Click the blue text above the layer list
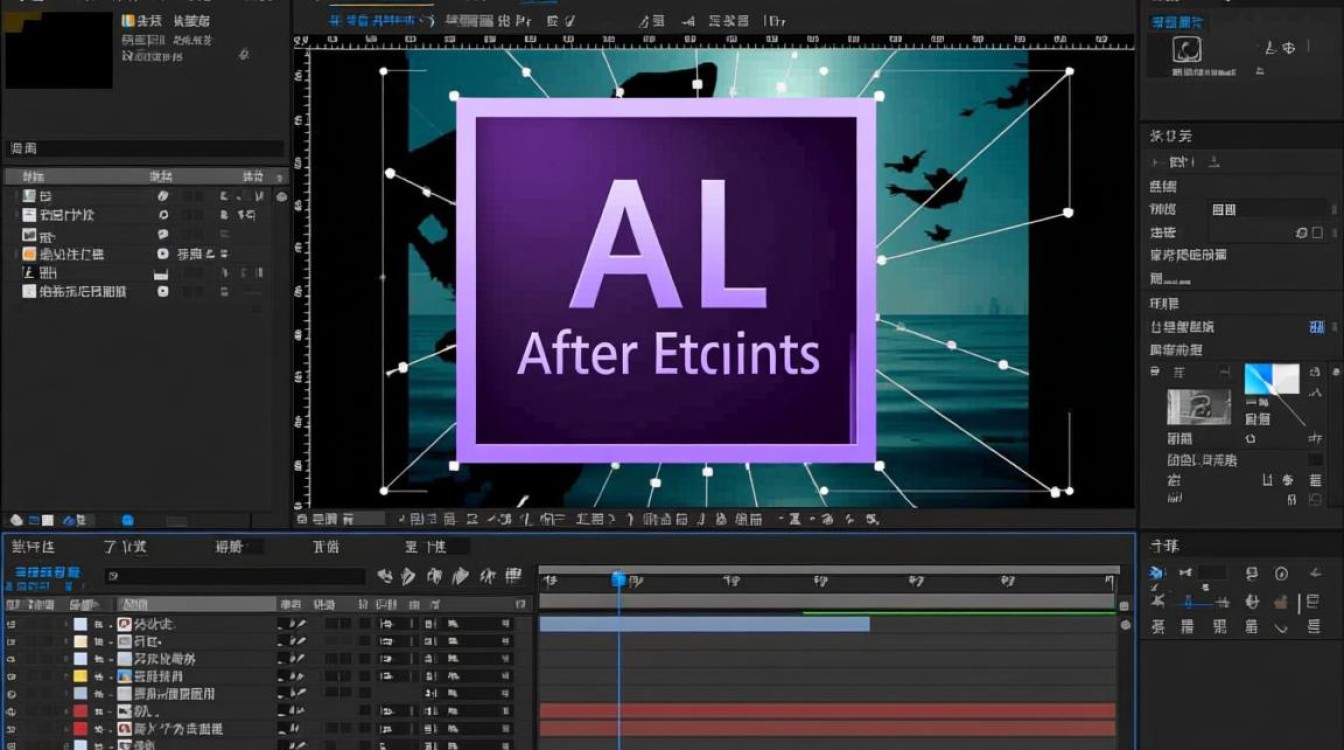 47,573
